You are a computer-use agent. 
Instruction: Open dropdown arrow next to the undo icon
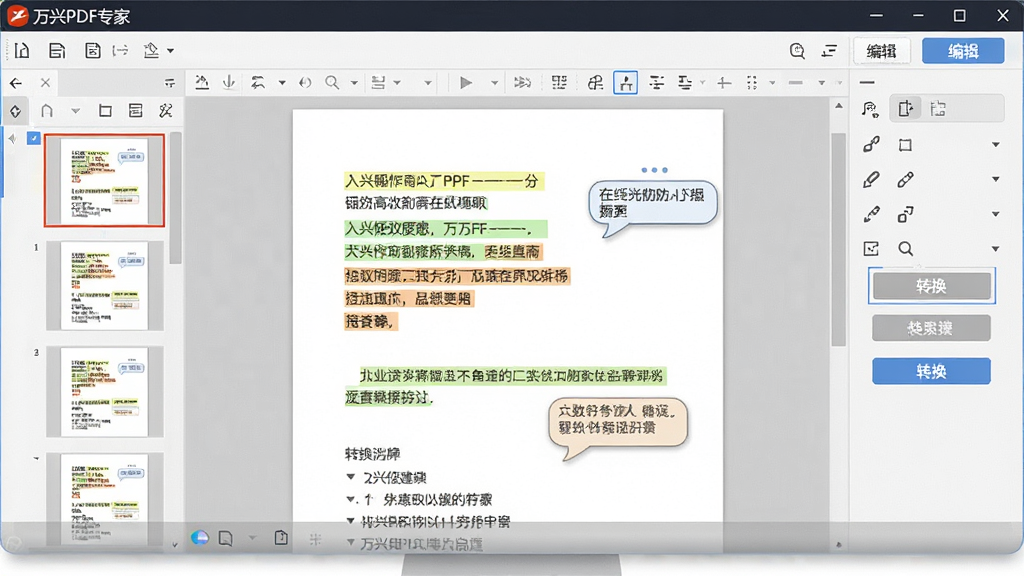282,83
